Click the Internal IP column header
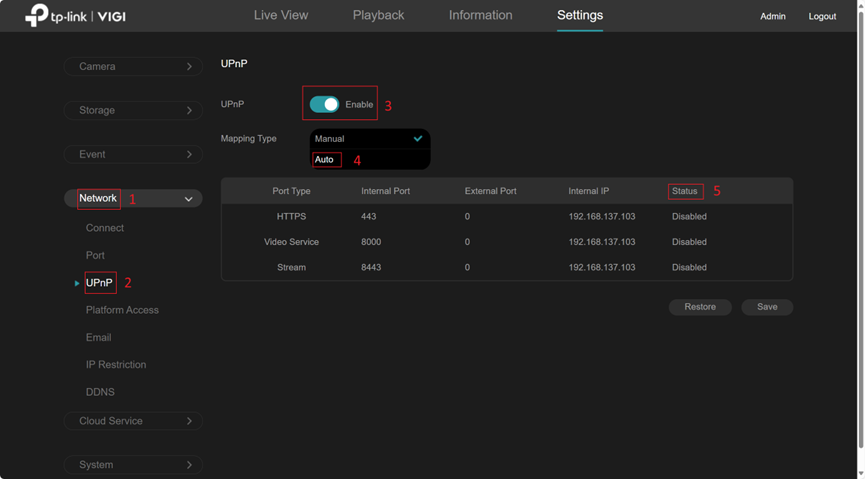Viewport: 865px width, 479px height. (x=589, y=191)
